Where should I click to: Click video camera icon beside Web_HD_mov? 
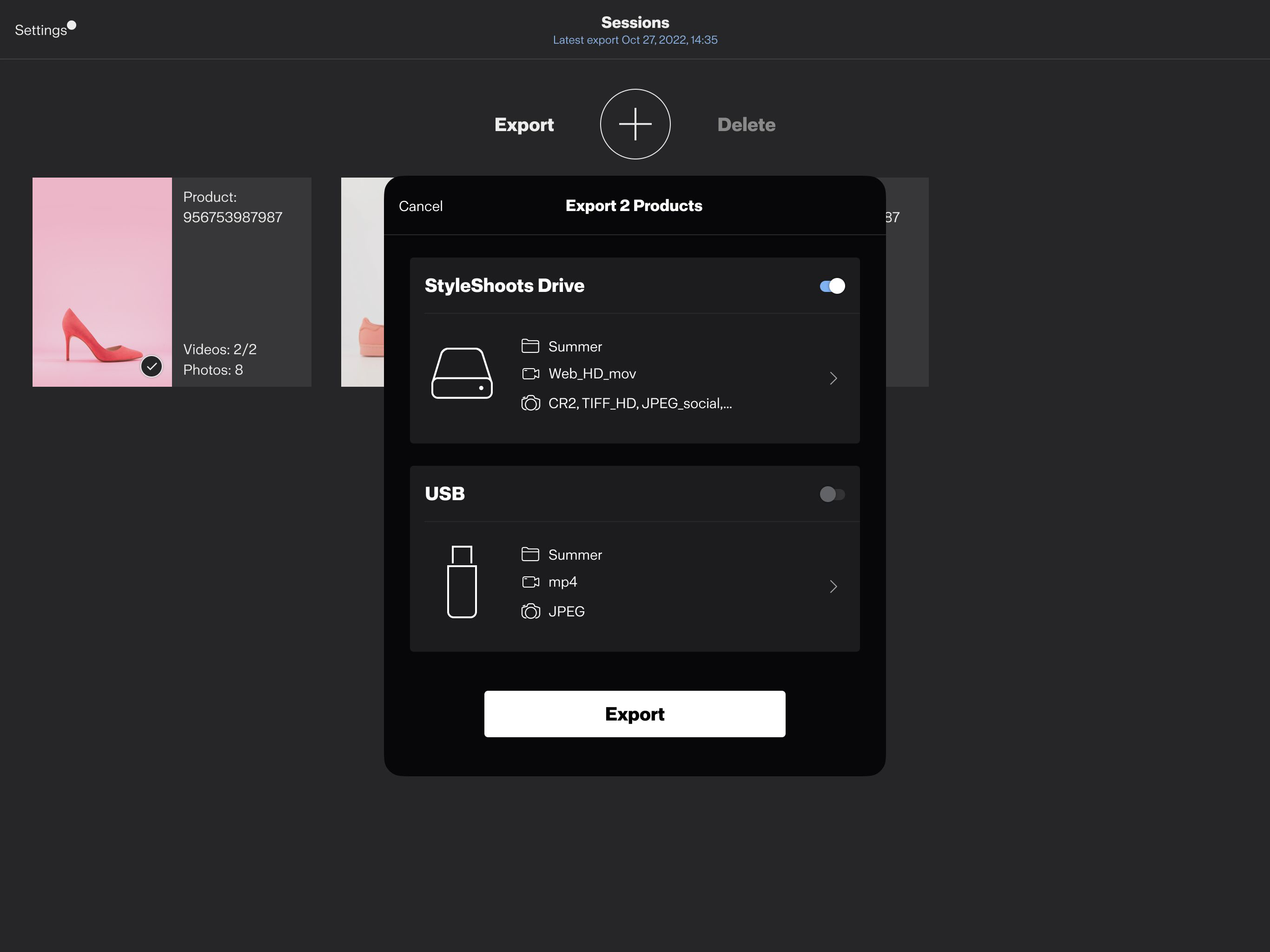(x=530, y=374)
